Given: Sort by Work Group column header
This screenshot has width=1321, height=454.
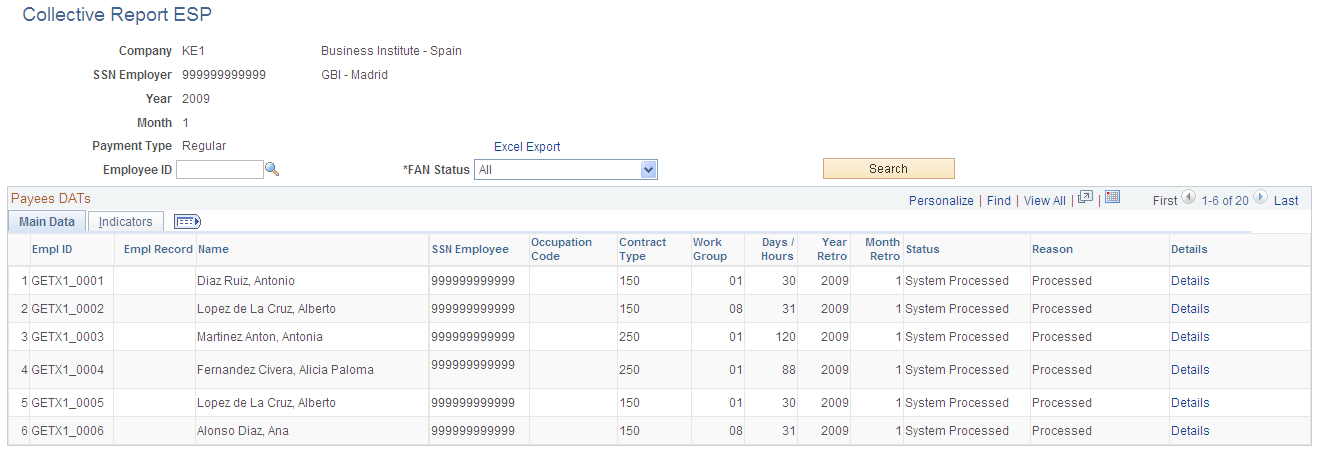Looking at the screenshot, I should [710, 249].
